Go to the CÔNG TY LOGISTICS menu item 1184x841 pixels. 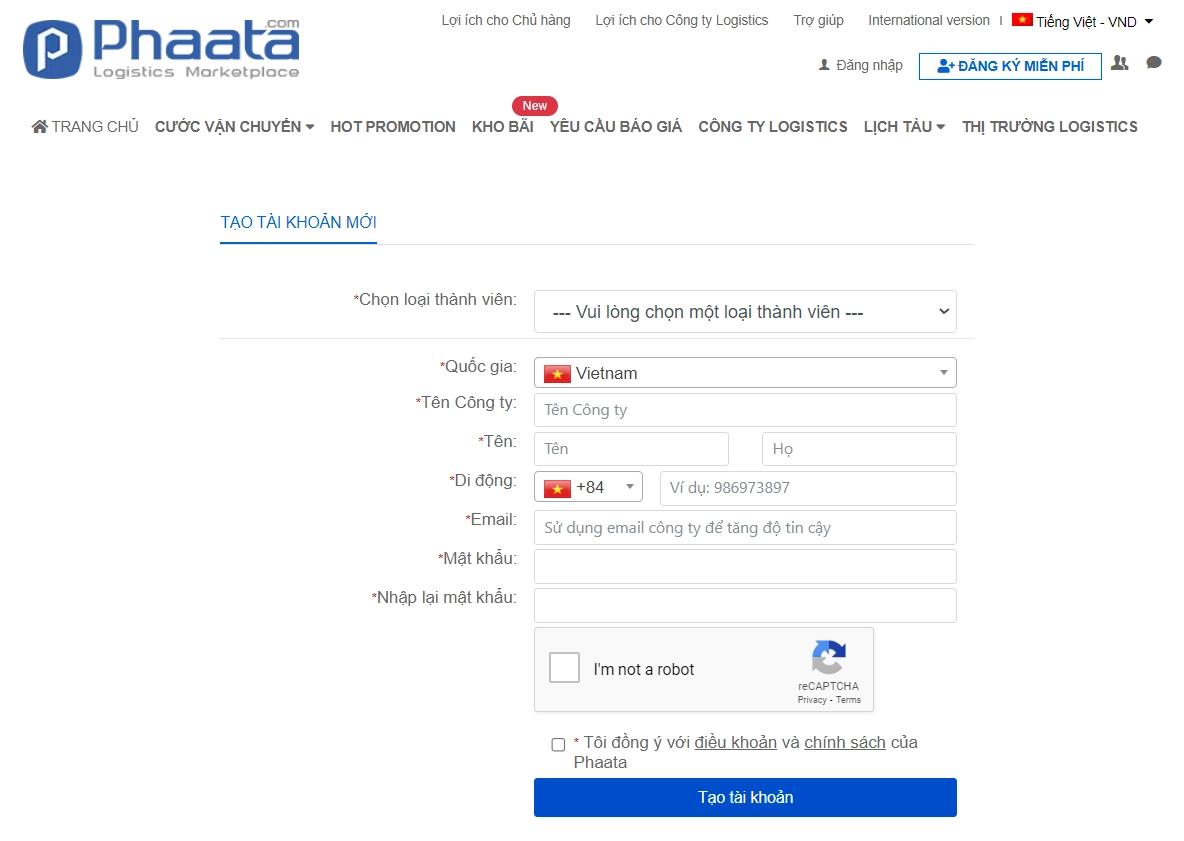[x=772, y=126]
